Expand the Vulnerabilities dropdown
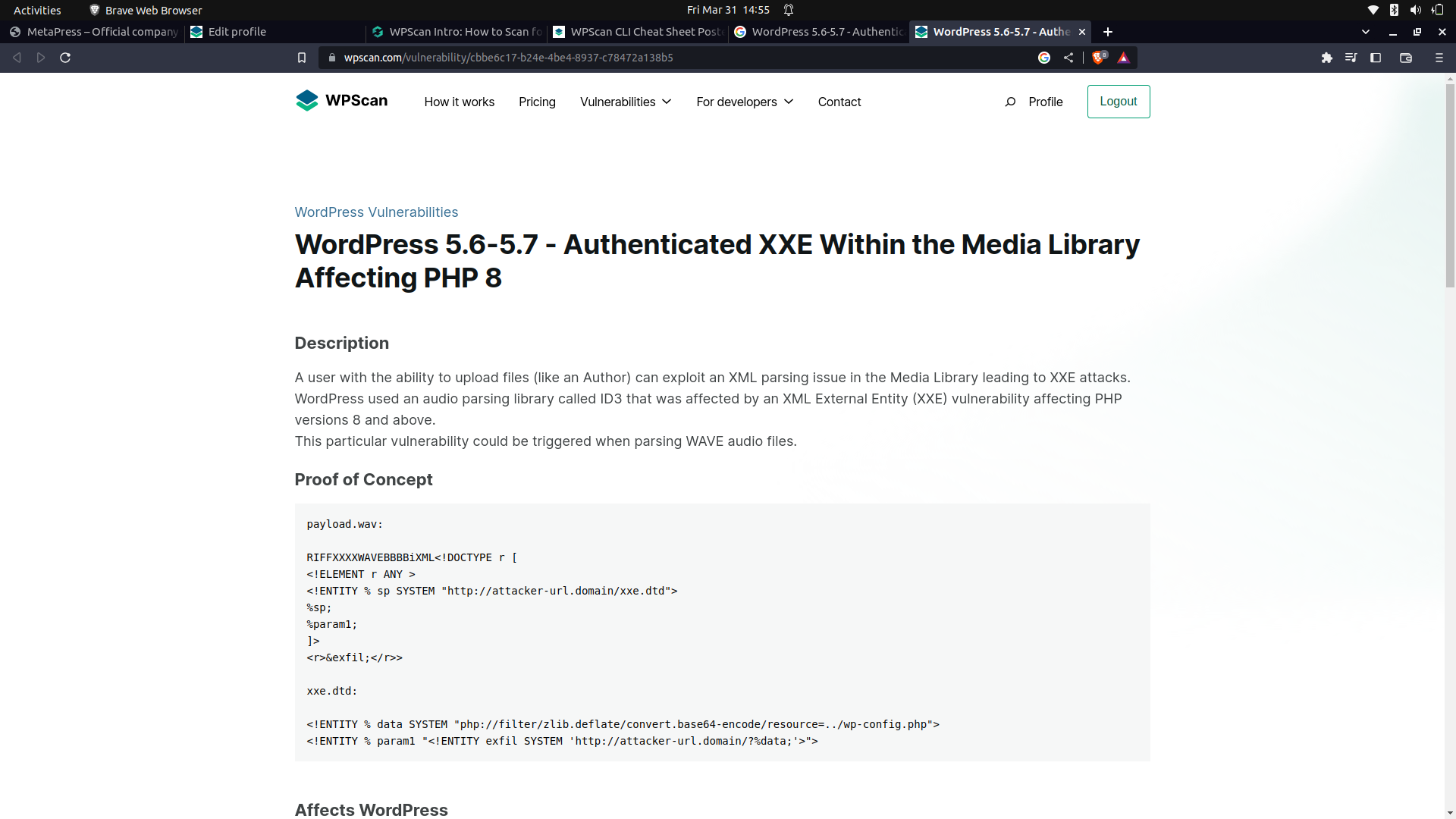1456x819 pixels. (x=625, y=102)
